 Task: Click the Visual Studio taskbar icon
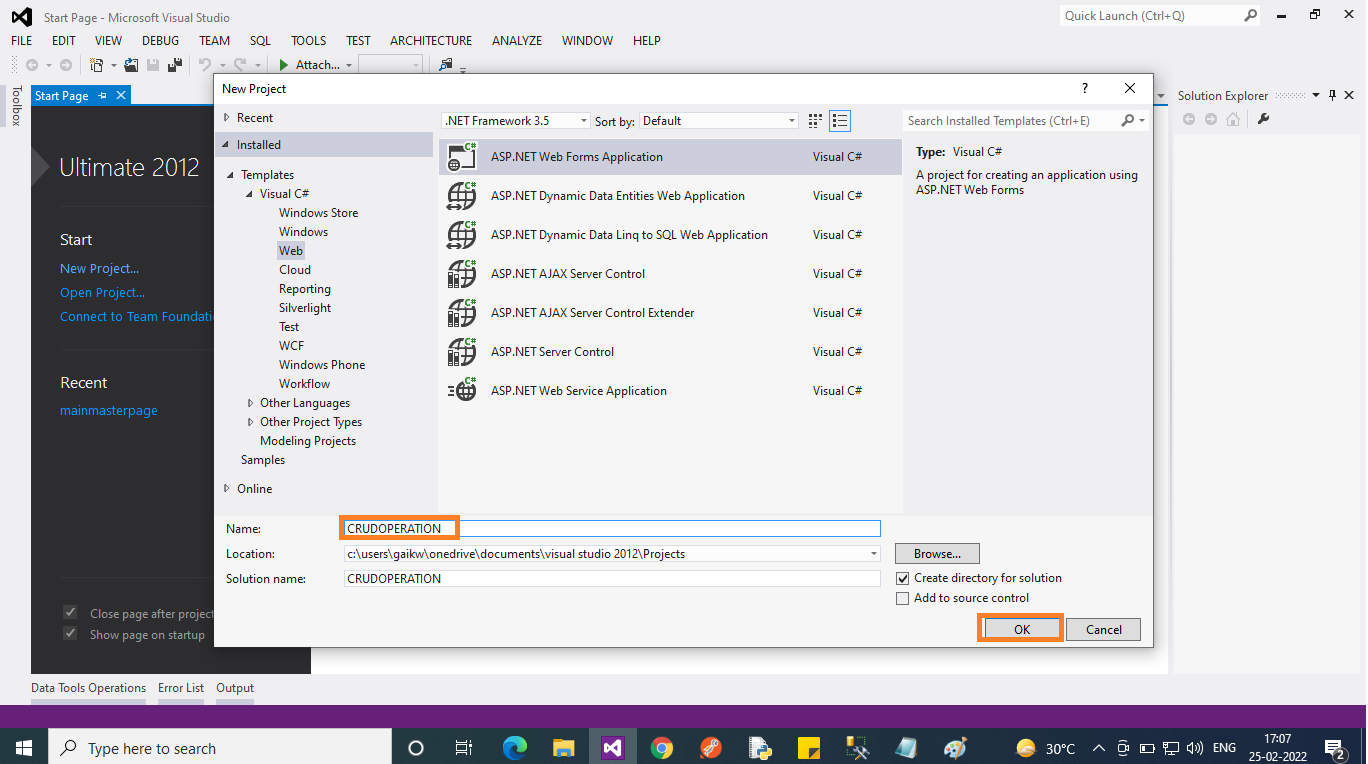tap(612, 748)
